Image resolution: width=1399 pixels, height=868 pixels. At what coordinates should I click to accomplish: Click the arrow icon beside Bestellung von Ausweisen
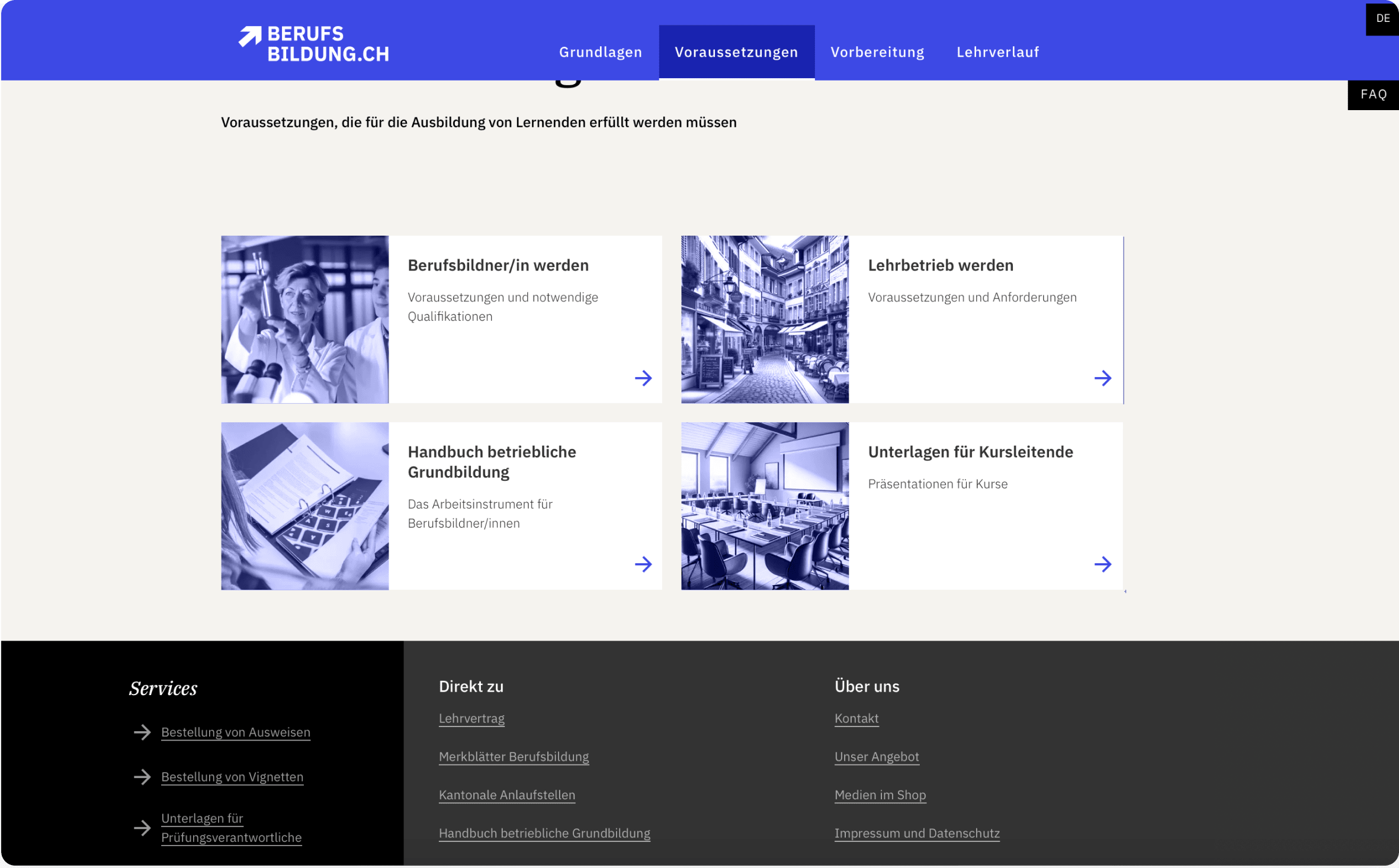[x=142, y=732]
